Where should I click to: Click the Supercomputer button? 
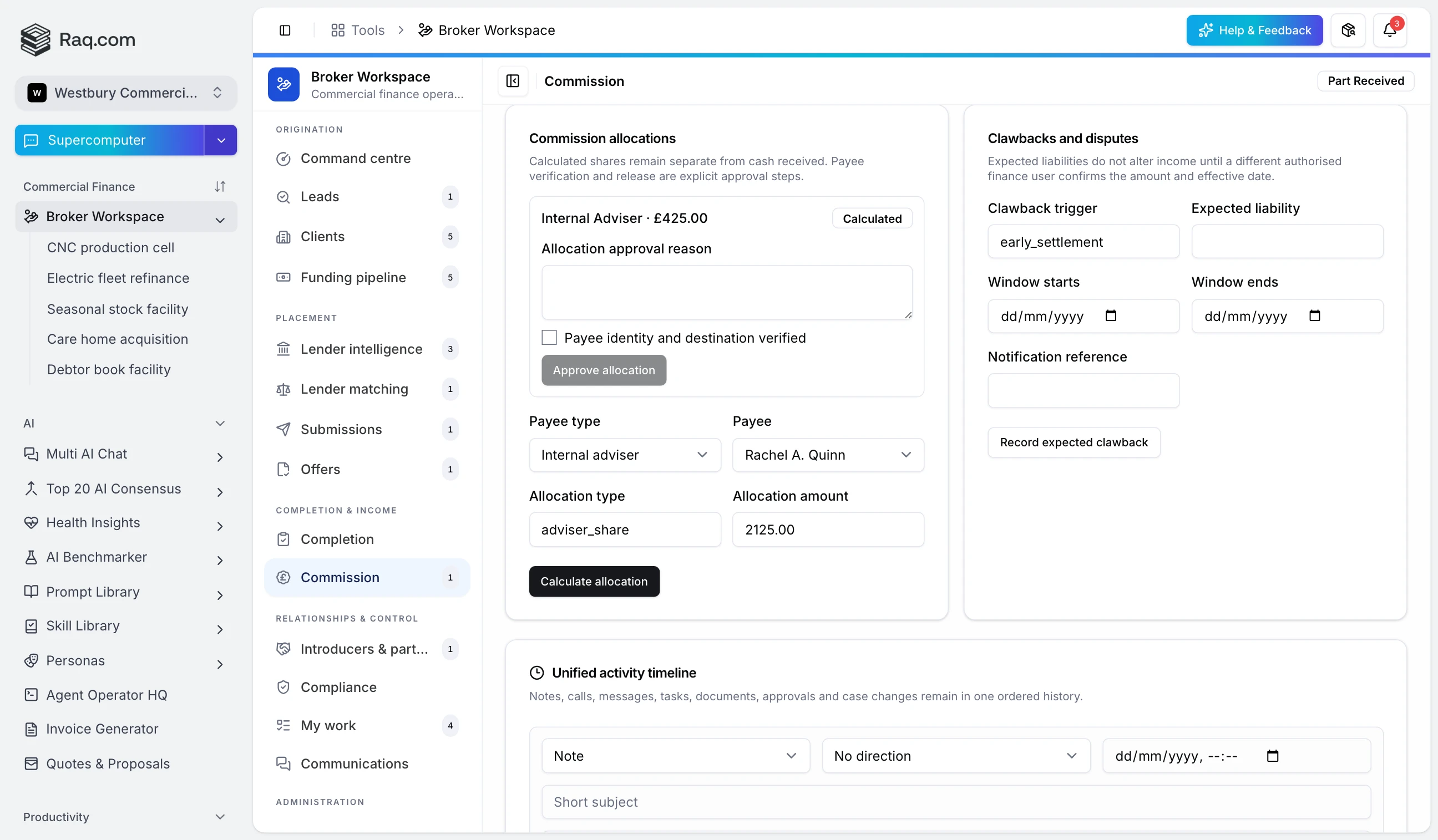pos(109,140)
